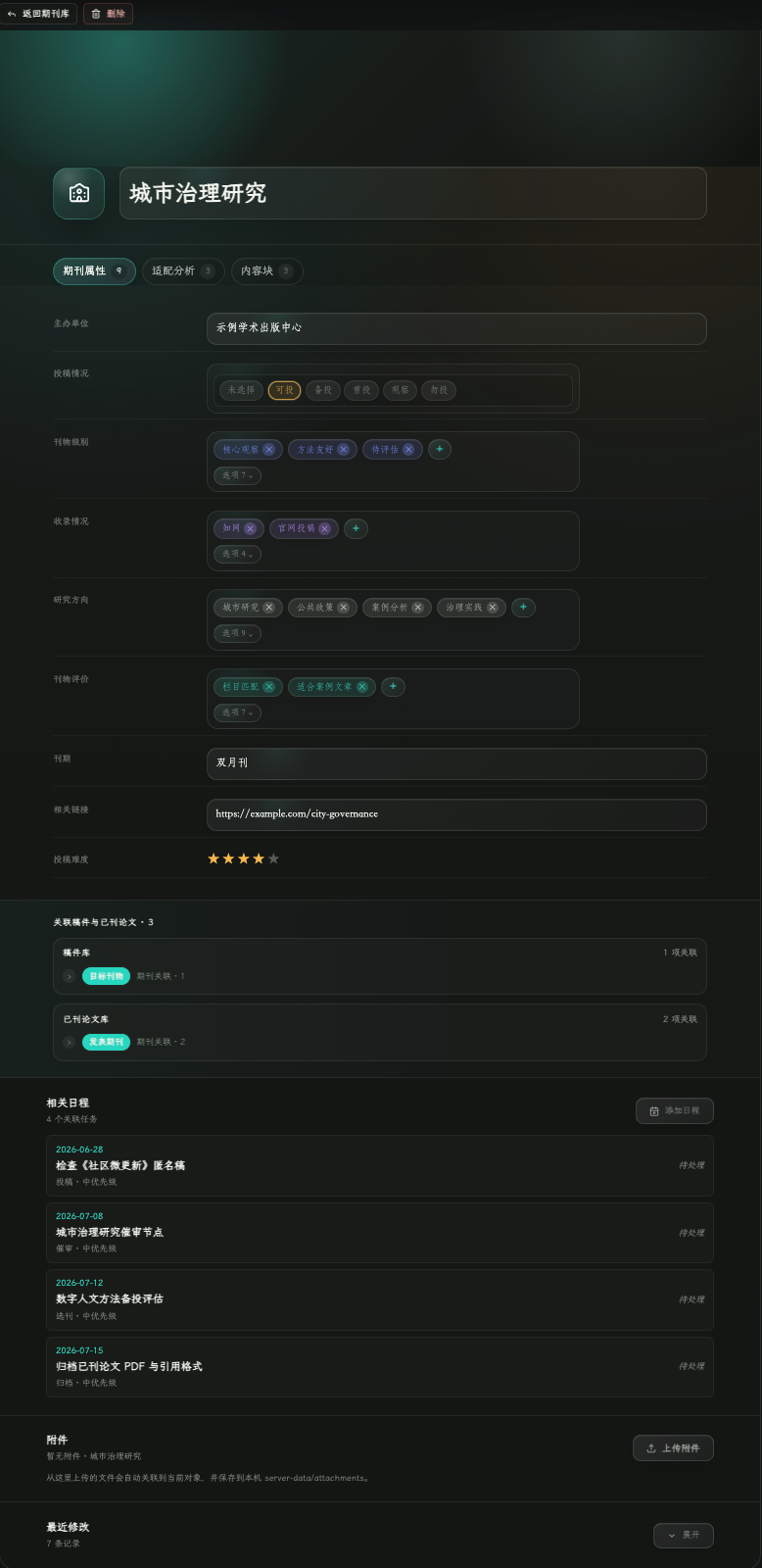Open the 选项 9 dropdown under 研究方向
This screenshot has height=1568, width=762.
click(237, 633)
